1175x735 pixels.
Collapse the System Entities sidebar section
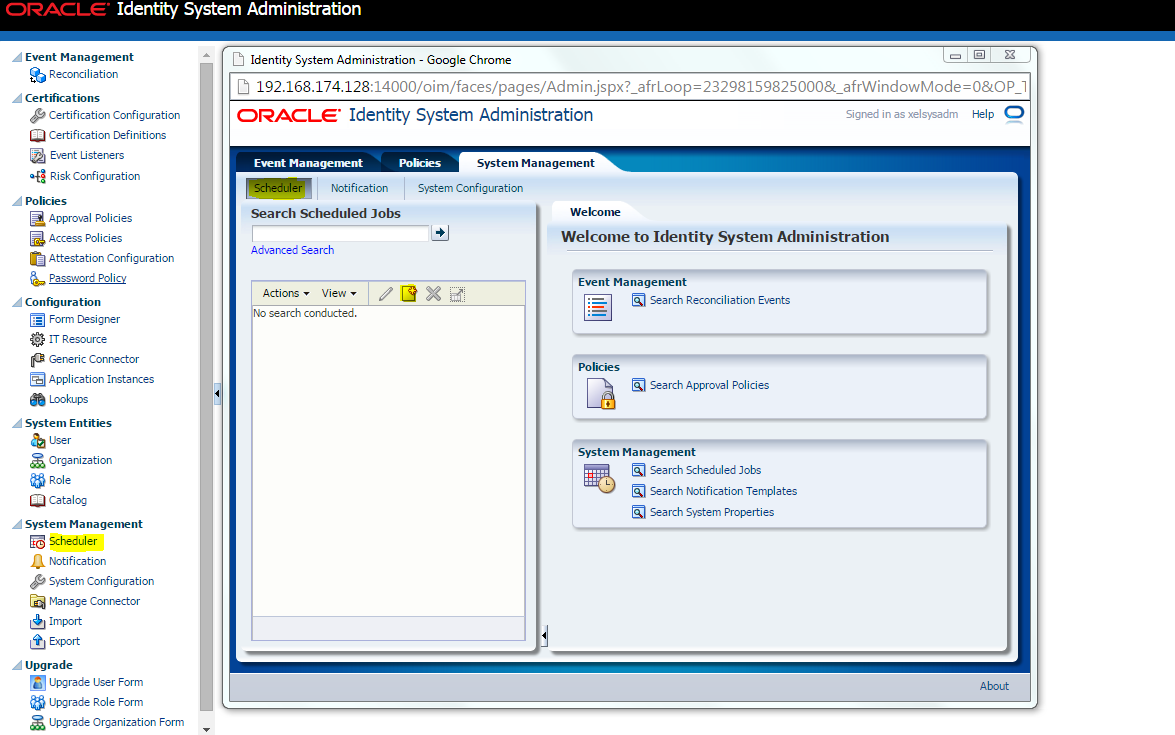[x=17, y=423]
